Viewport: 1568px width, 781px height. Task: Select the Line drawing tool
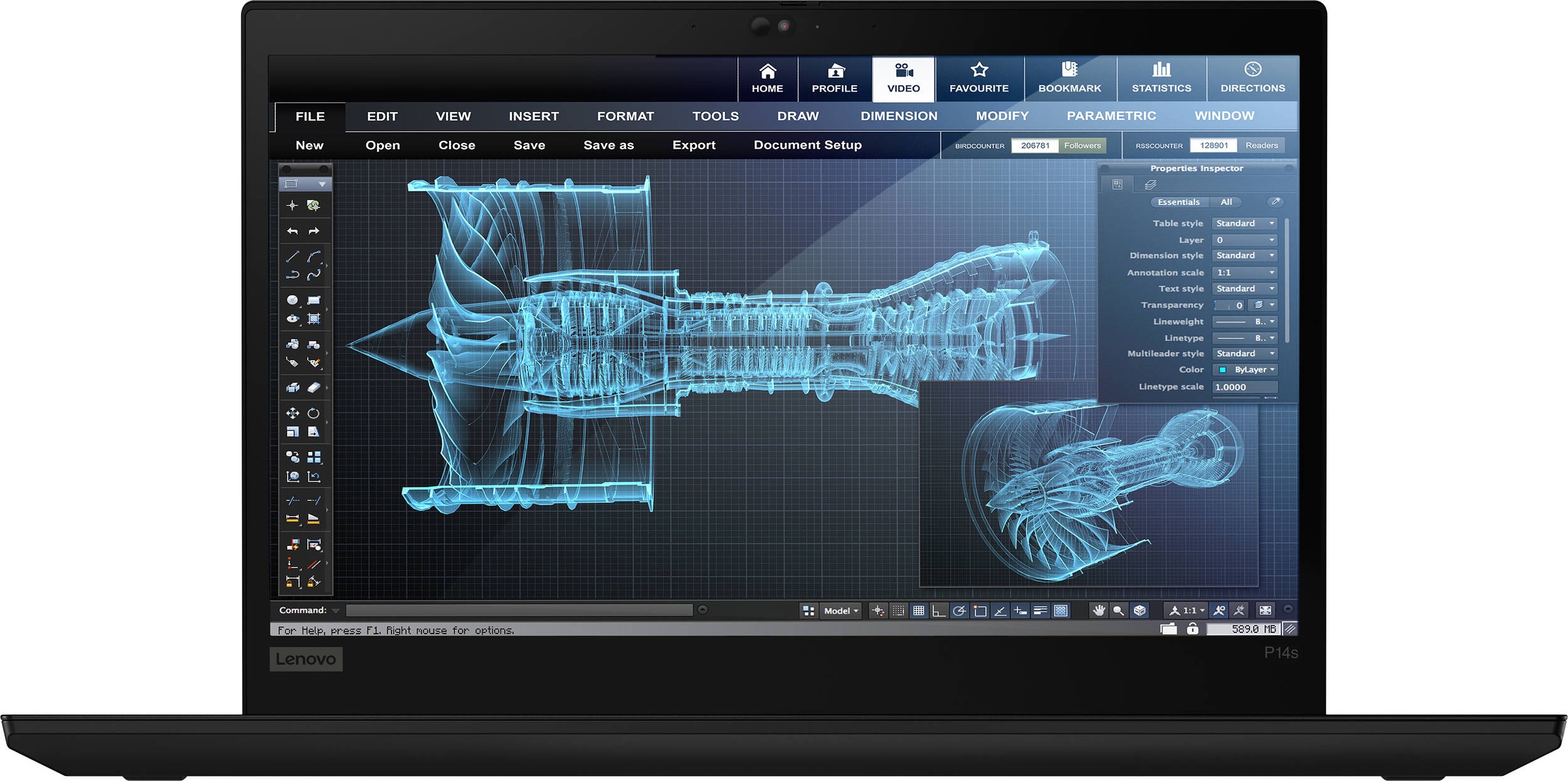point(292,256)
